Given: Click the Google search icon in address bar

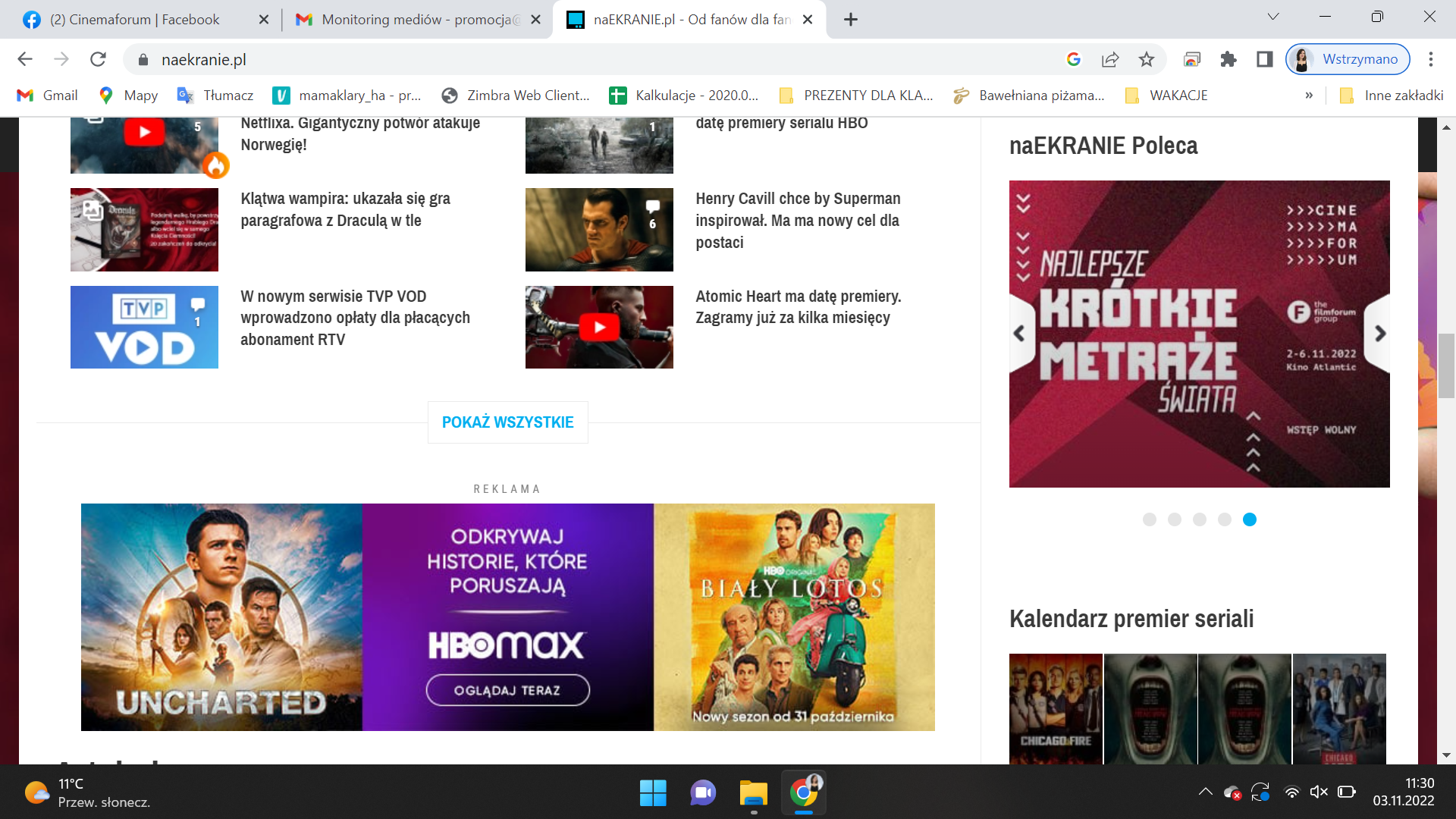Looking at the screenshot, I should [1073, 59].
